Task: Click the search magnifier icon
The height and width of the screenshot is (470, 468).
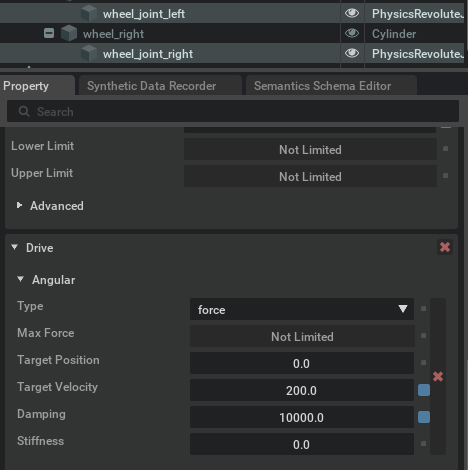Action: [x=24, y=111]
